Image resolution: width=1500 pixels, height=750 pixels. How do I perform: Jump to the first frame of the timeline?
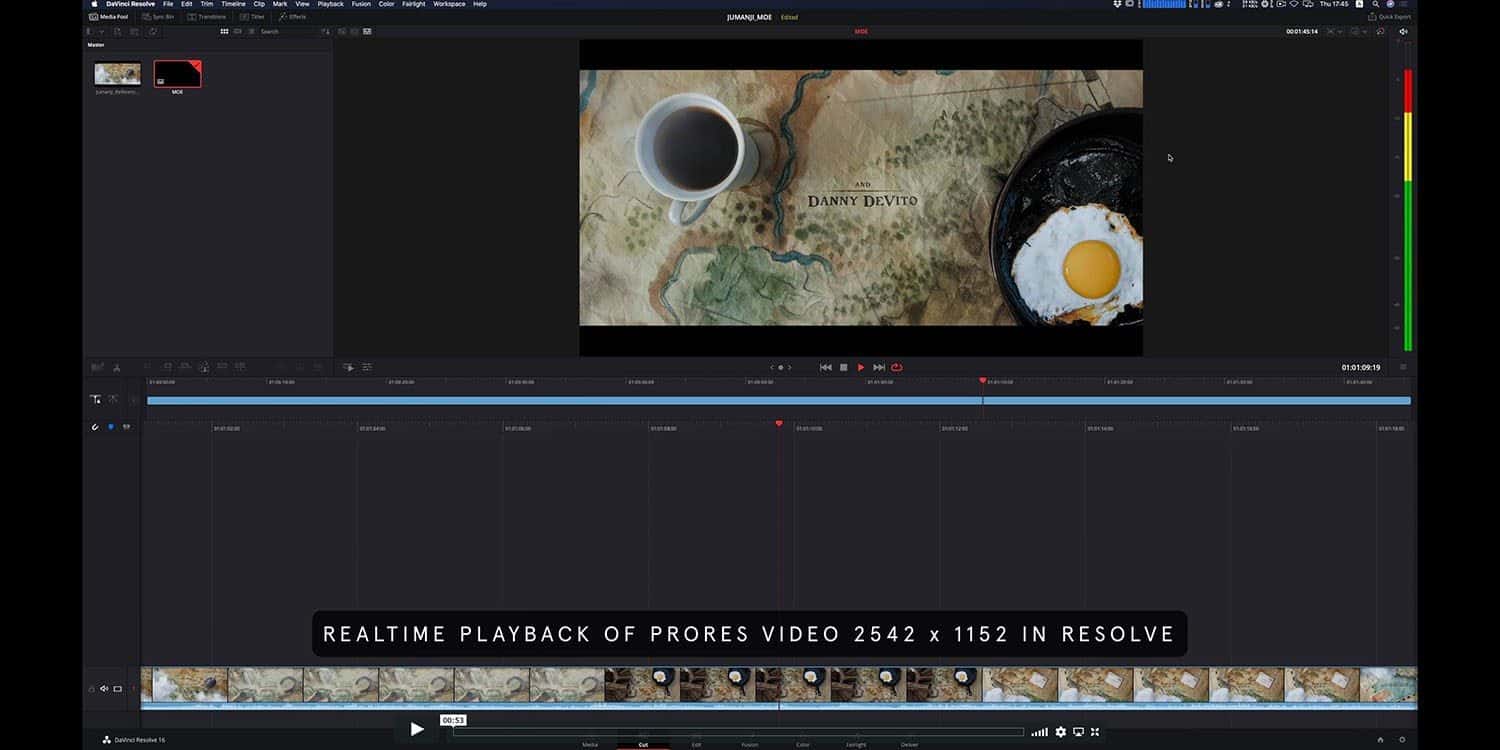825,367
